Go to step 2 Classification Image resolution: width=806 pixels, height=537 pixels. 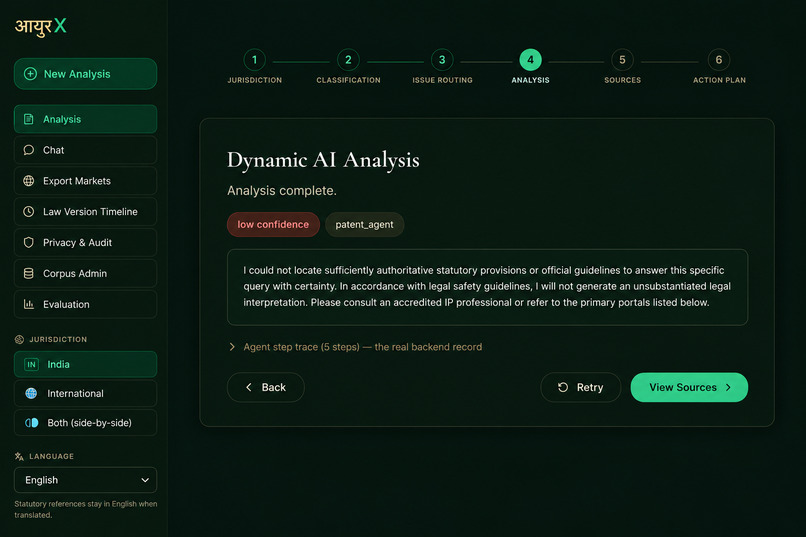tap(348, 60)
